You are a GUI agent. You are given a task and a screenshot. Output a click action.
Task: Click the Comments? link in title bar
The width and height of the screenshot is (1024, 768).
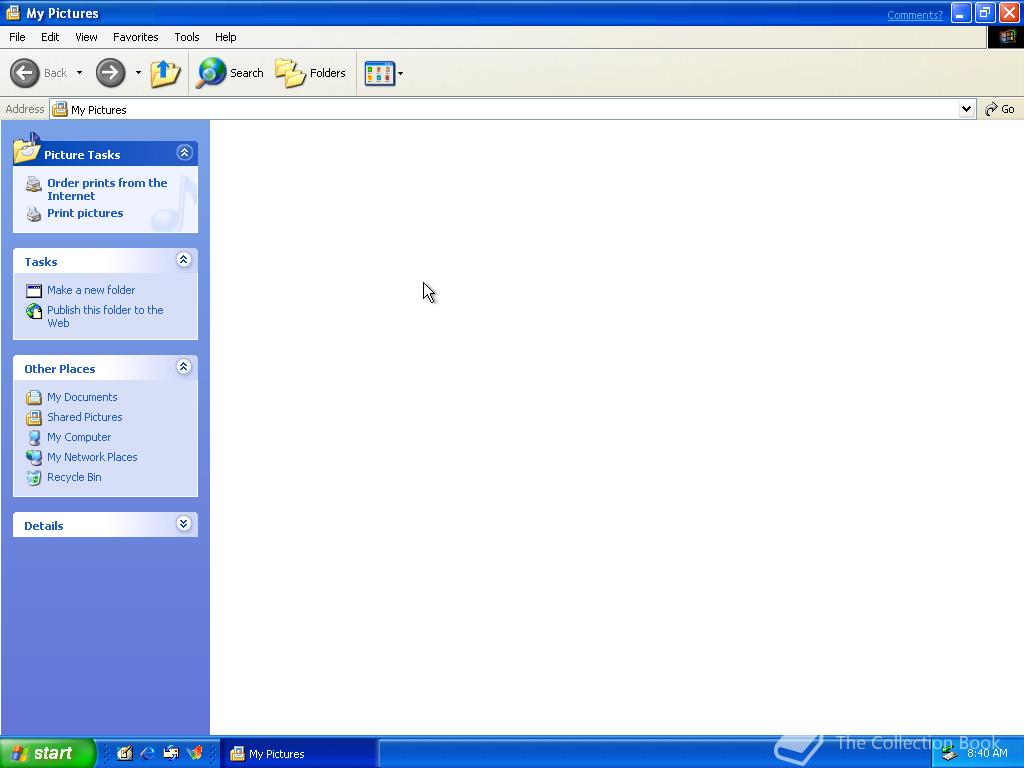914,15
